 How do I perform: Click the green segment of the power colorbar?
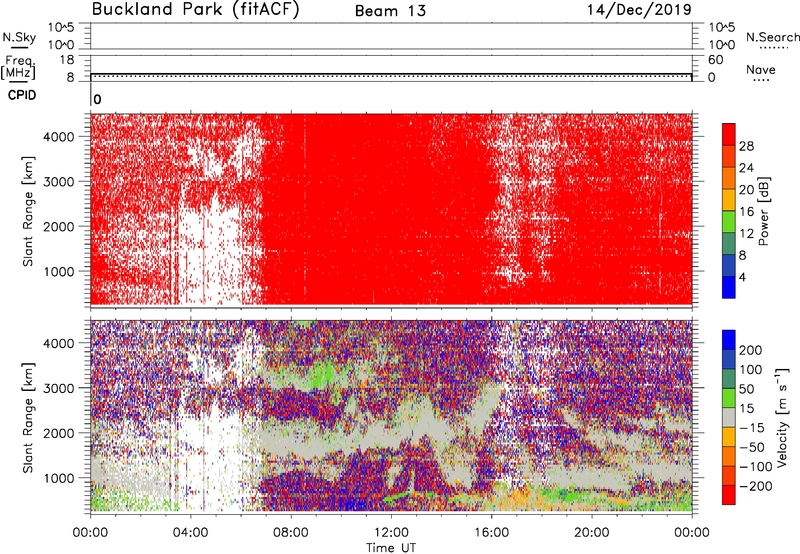[729, 222]
